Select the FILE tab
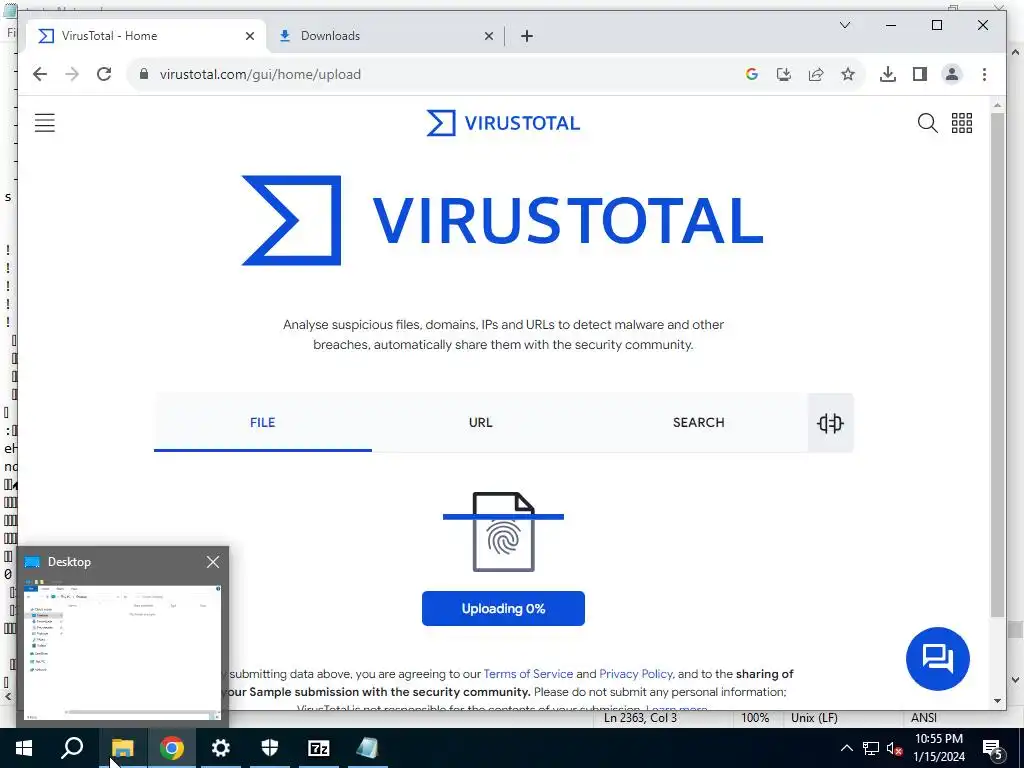Viewport: 1024px width, 768px height. [x=263, y=423]
